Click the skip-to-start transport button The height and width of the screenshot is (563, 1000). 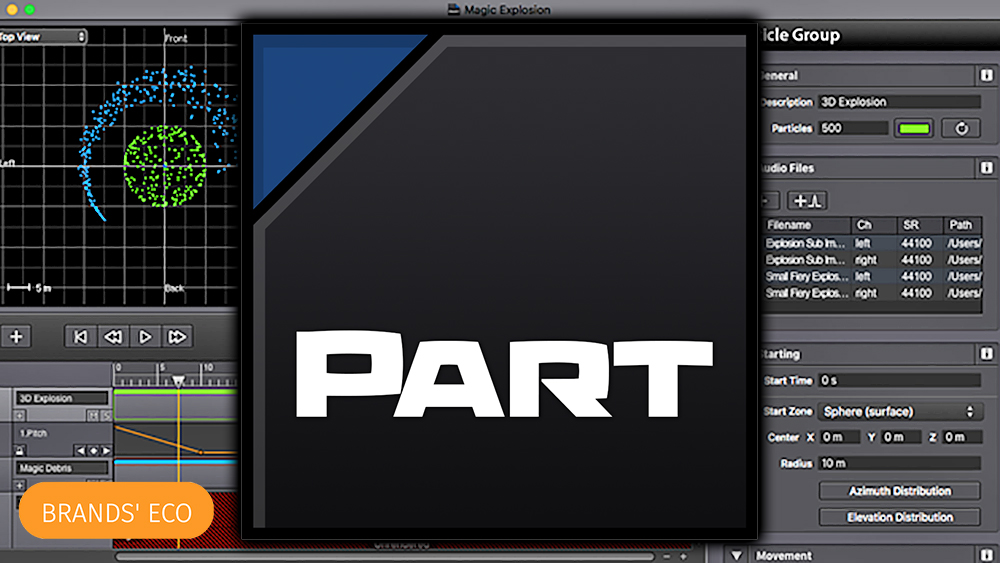pos(81,337)
